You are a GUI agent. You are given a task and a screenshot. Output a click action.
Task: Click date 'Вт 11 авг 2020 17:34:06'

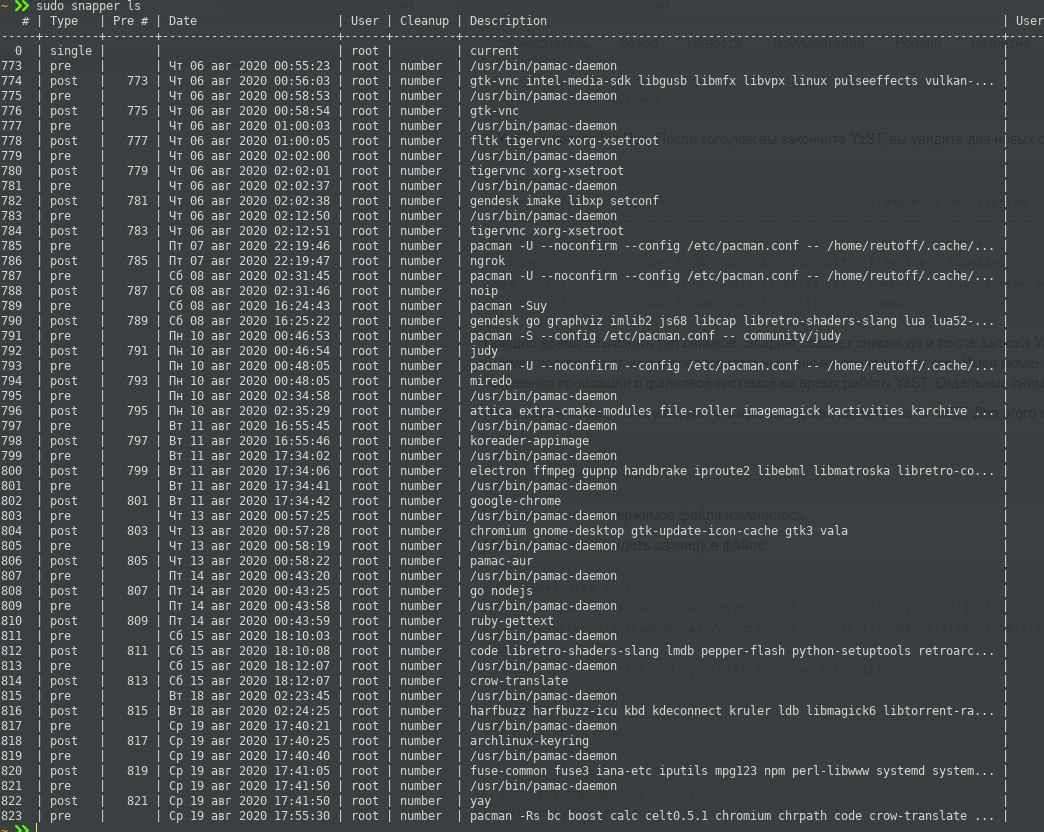pyautogui.click(x=249, y=471)
